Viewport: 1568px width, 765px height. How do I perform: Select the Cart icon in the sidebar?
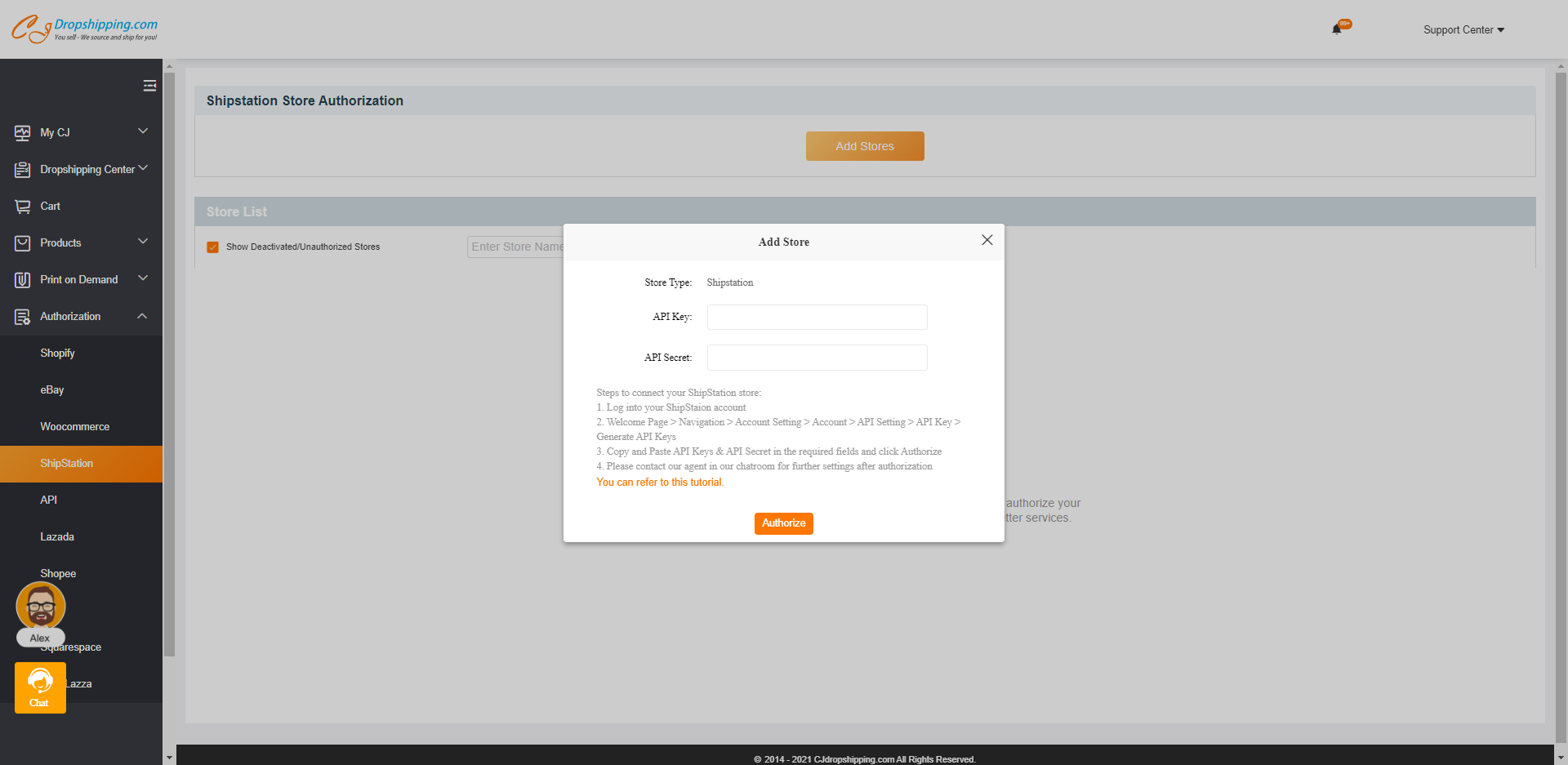point(22,206)
